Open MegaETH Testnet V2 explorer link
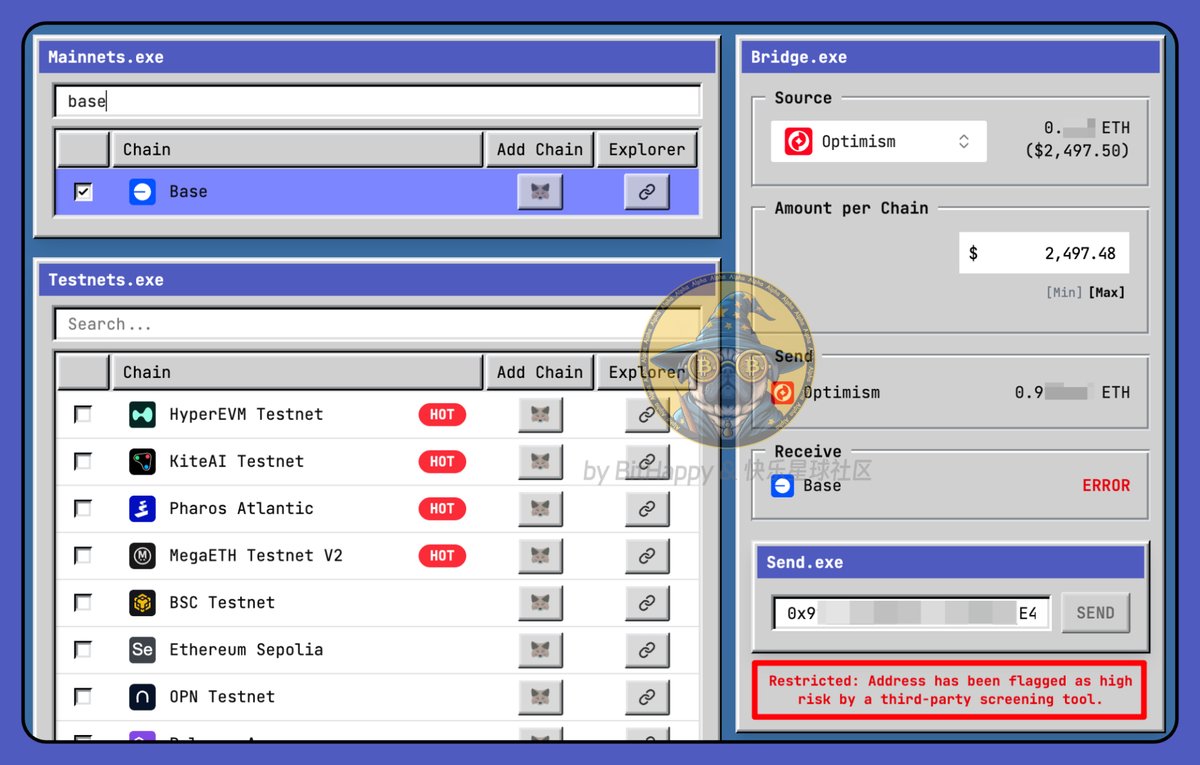 click(647, 555)
